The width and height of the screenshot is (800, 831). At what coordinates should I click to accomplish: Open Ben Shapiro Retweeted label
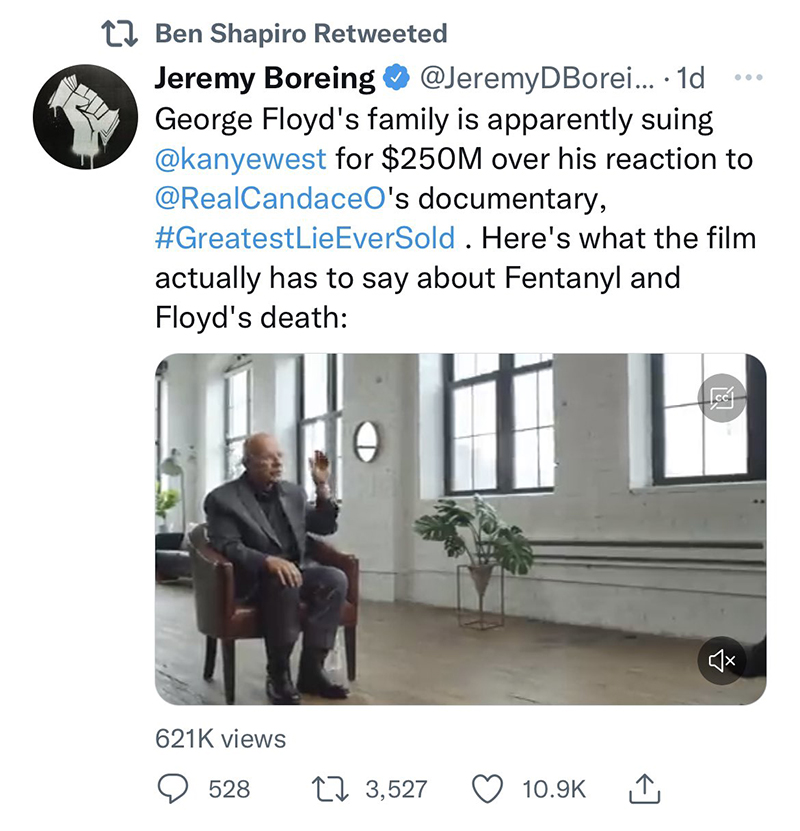click(x=301, y=33)
